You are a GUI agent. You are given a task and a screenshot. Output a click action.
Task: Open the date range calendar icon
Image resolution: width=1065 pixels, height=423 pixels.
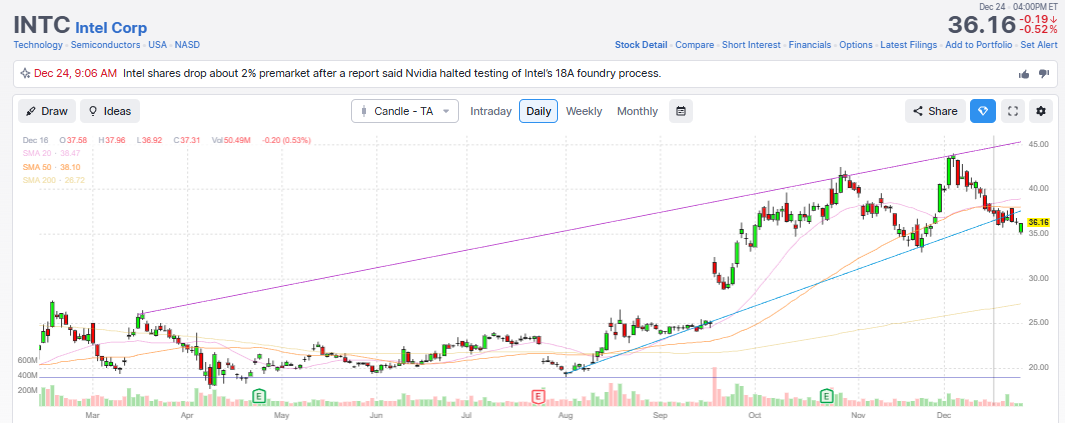(681, 111)
